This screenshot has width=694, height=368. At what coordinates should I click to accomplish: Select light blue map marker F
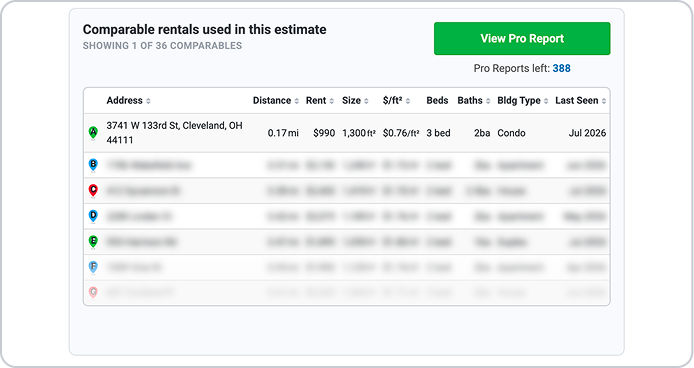[x=93, y=267]
